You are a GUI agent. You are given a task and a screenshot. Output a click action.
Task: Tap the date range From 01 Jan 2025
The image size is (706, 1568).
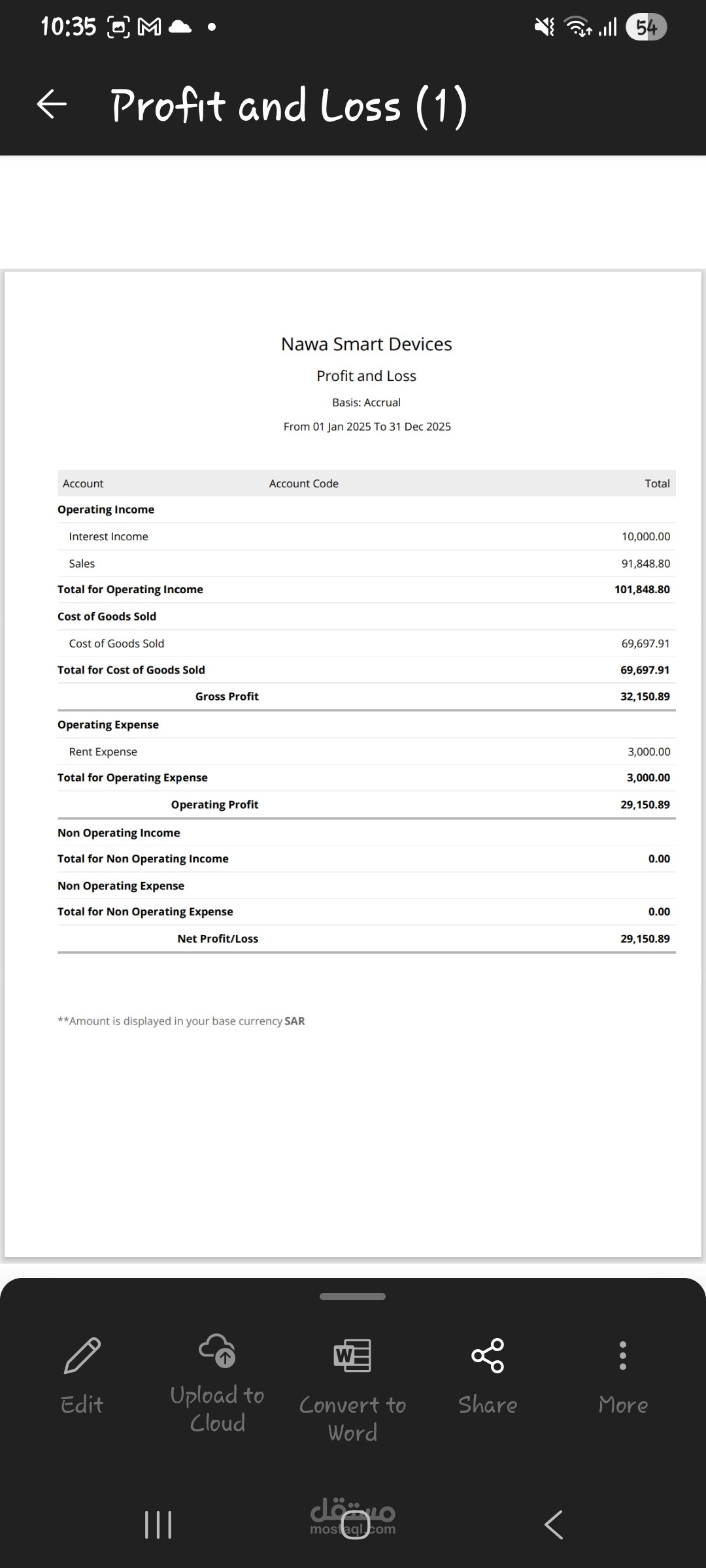[x=367, y=427]
